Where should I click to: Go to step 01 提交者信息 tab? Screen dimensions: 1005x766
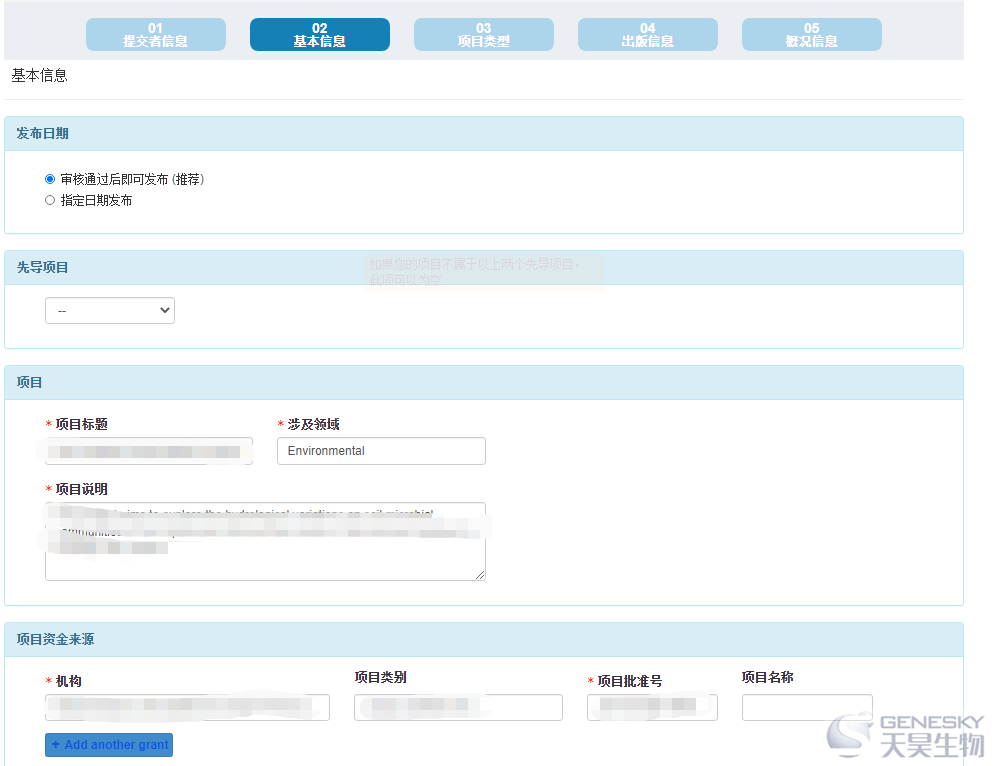(155, 35)
